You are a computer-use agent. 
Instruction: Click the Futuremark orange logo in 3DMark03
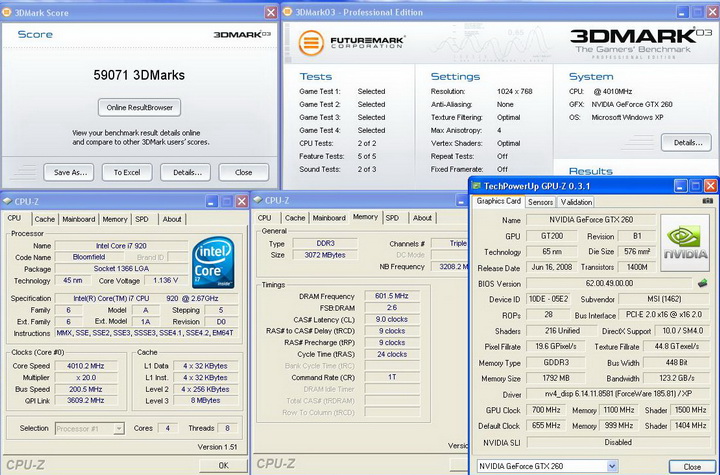point(311,43)
